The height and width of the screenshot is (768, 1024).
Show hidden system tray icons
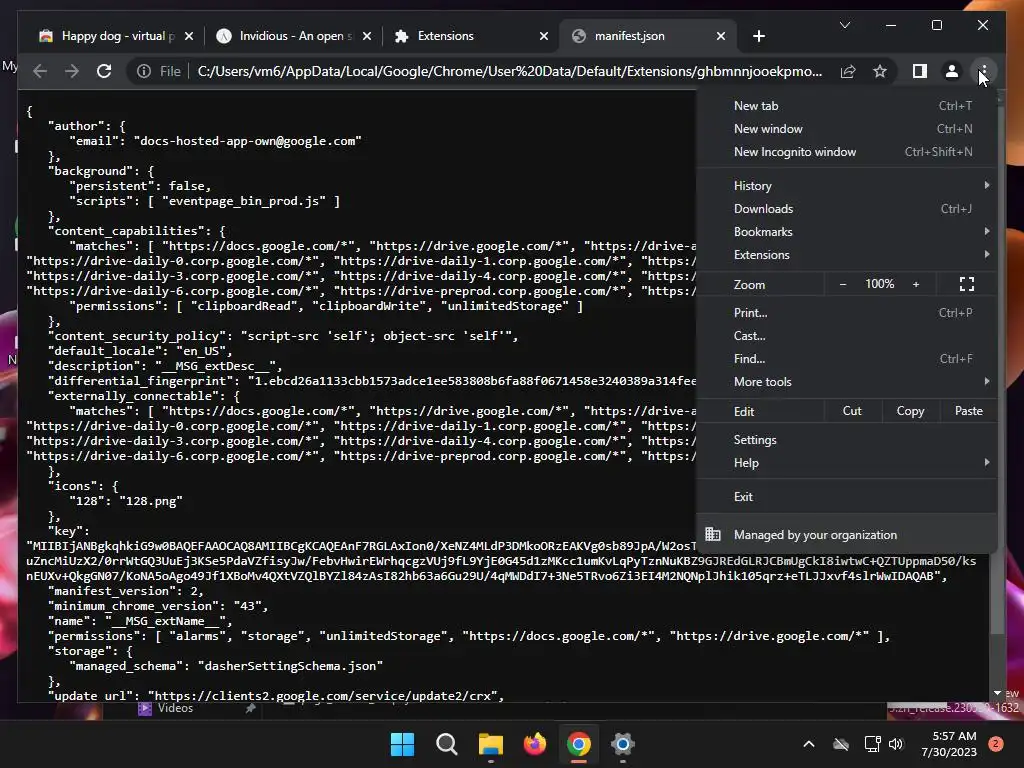[808, 744]
